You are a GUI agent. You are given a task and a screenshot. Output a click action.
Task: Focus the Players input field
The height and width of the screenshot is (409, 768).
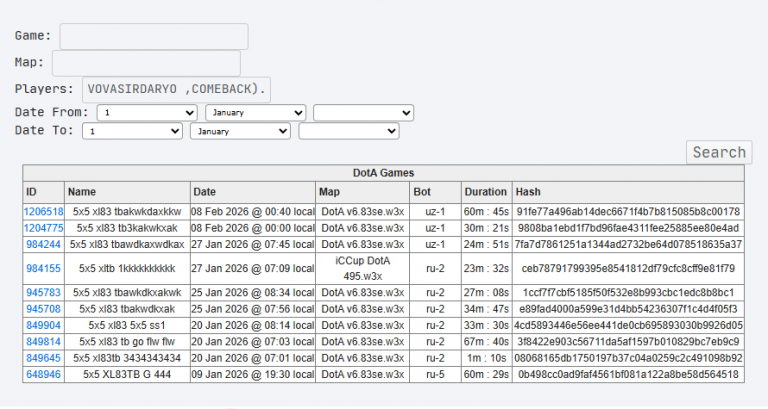tap(176, 90)
